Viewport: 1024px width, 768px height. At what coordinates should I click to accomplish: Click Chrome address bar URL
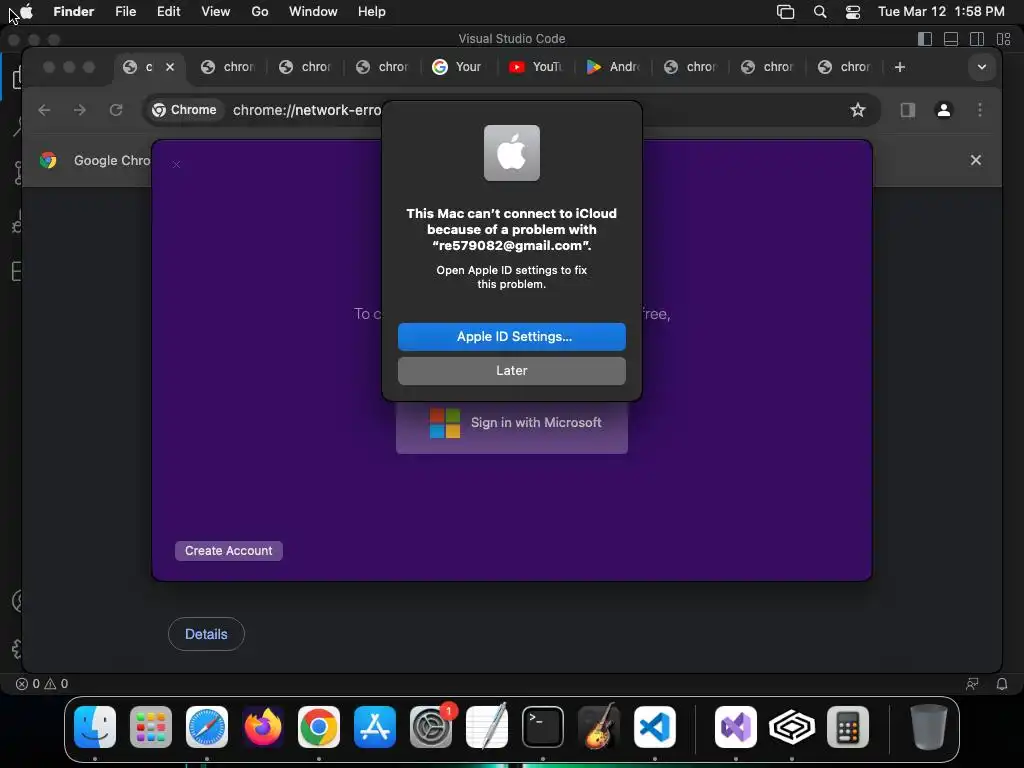(x=307, y=110)
